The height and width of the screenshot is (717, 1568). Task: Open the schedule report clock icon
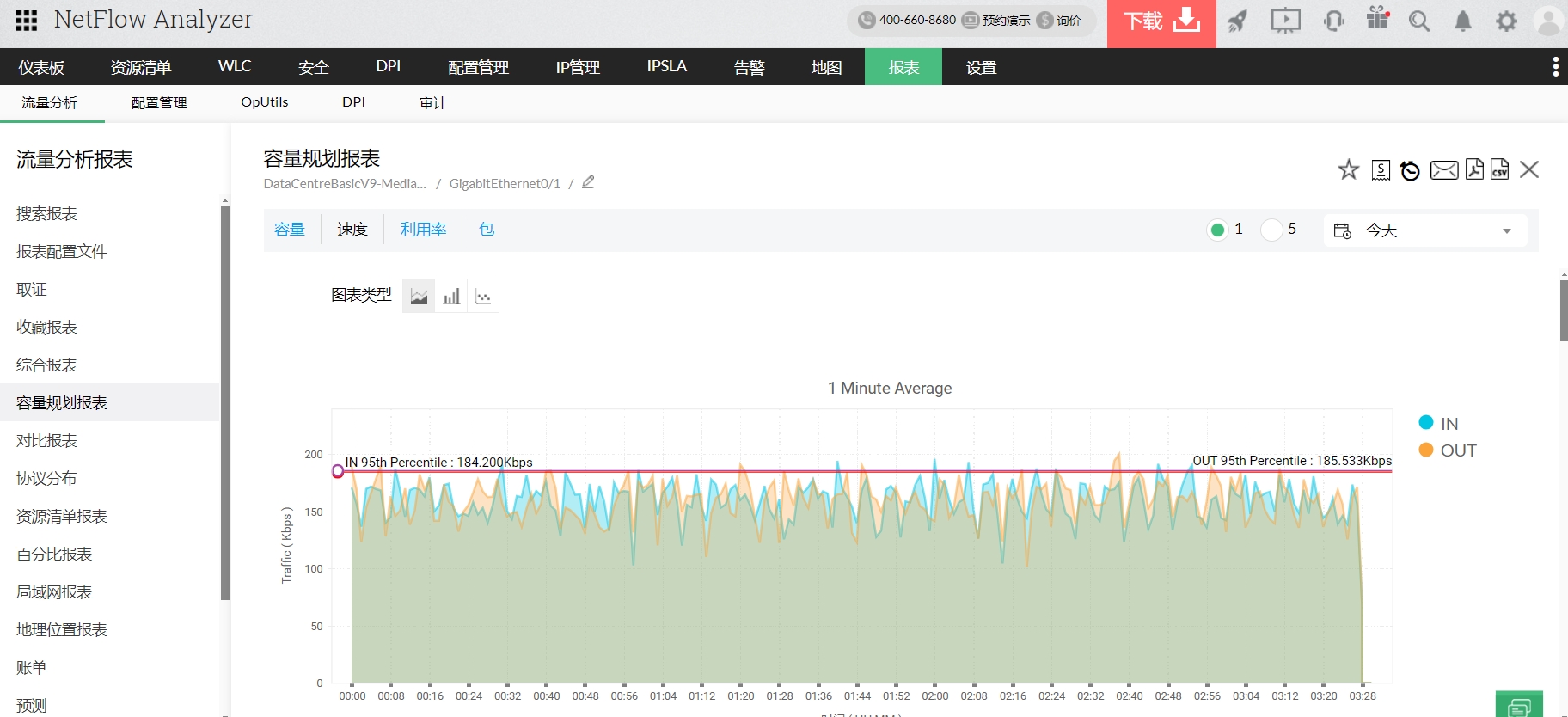click(1410, 170)
